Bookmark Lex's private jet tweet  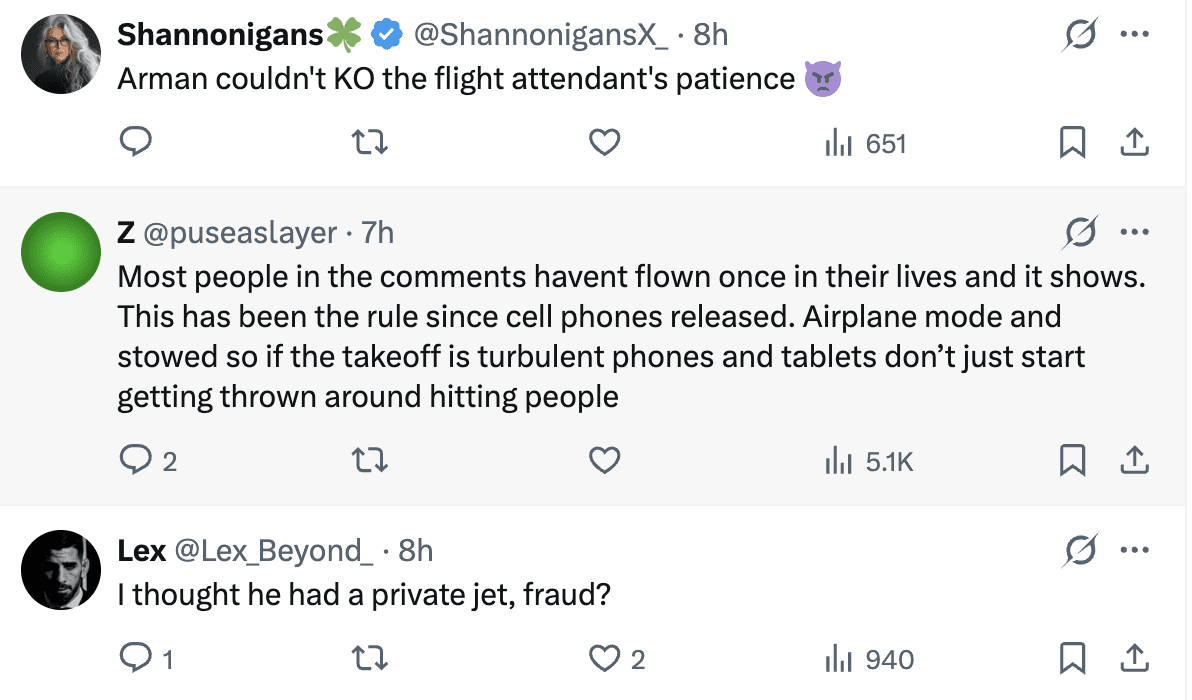(x=1072, y=659)
